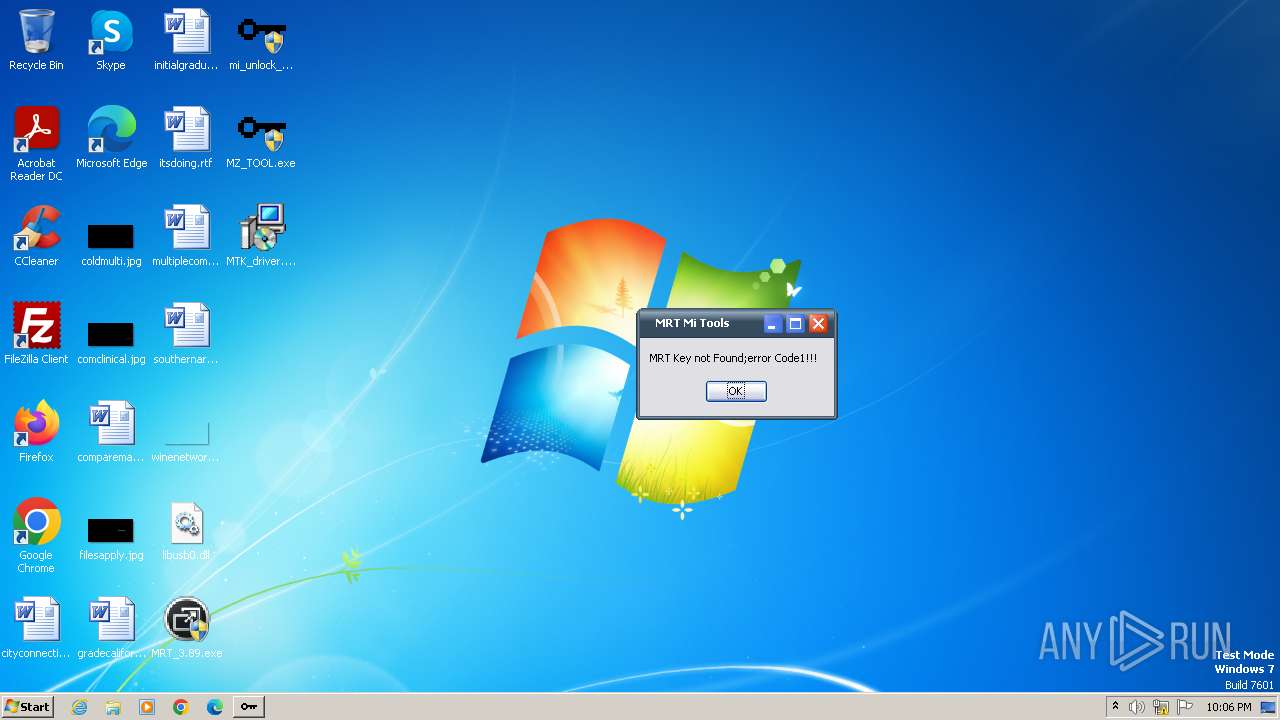Maximize the MRT Mi Tools window
Screen dimensions: 1280x720
pyautogui.click(x=795, y=323)
